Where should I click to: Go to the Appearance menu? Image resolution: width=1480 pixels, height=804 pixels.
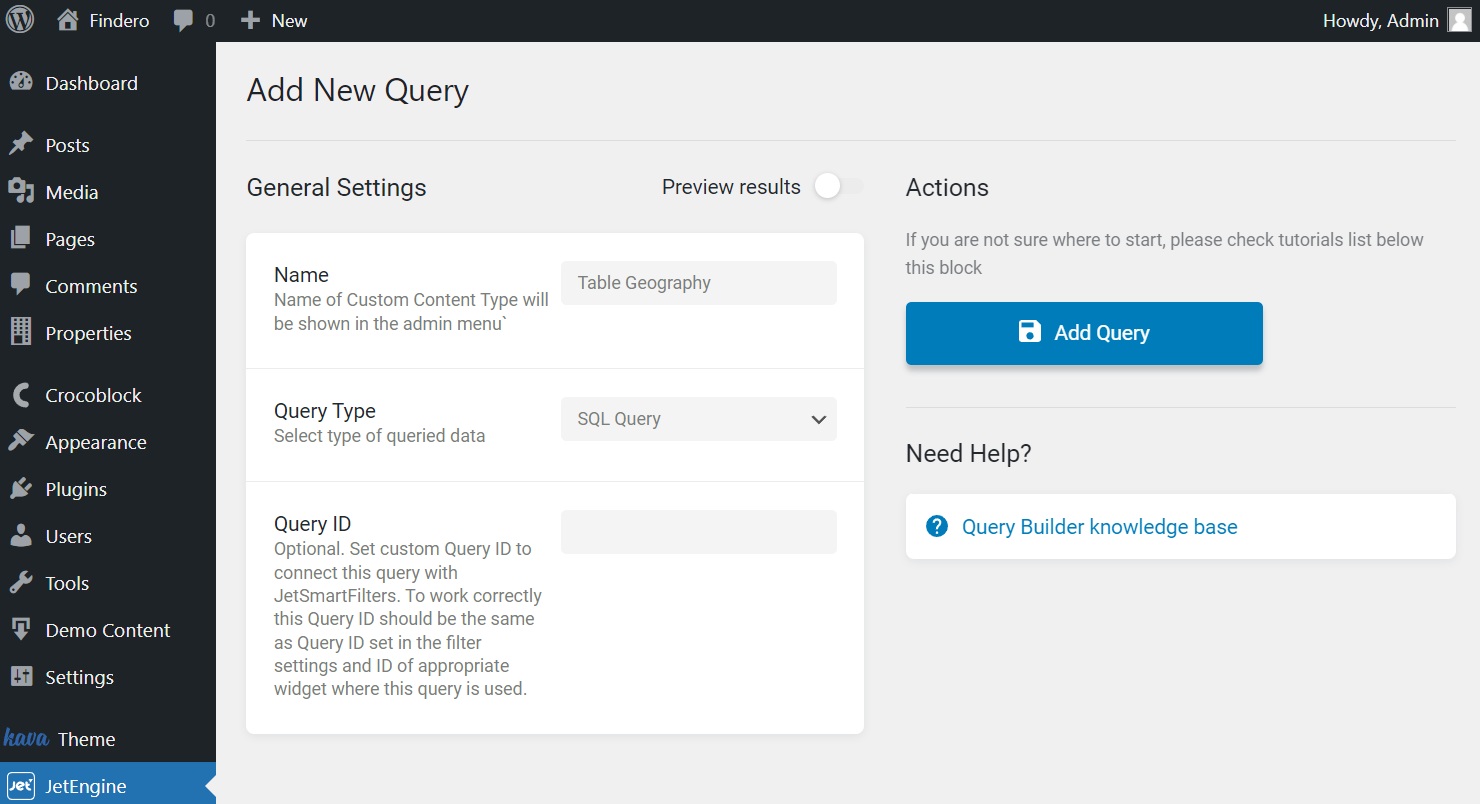tap(96, 442)
